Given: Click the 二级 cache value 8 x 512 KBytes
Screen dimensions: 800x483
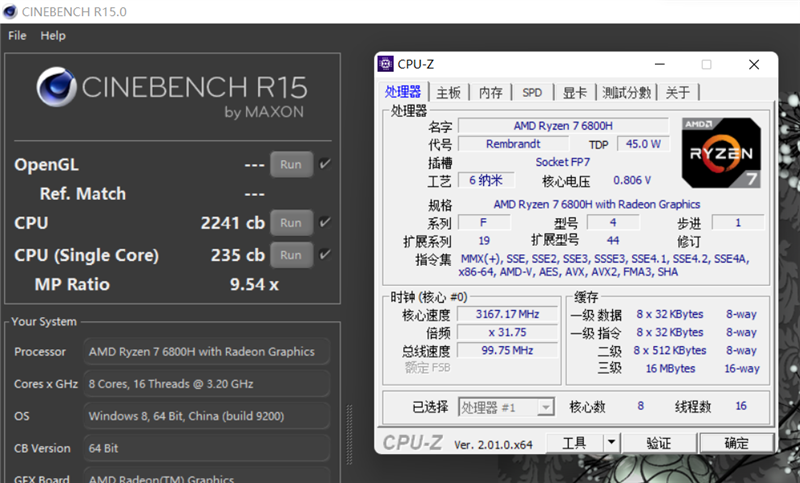Looking at the screenshot, I should [x=669, y=350].
